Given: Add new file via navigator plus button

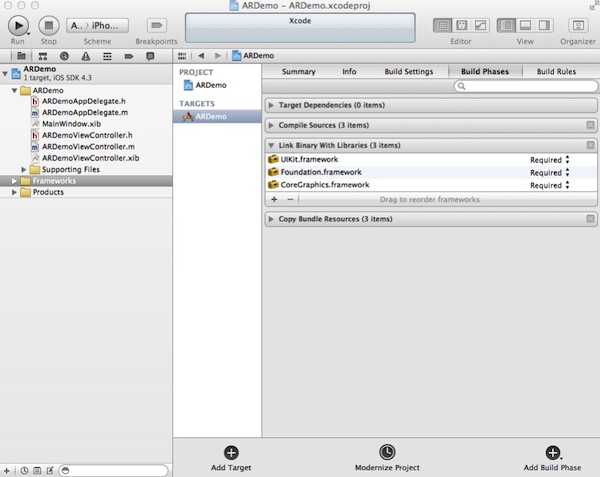Looking at the screenshot, I should pos(7,471).
